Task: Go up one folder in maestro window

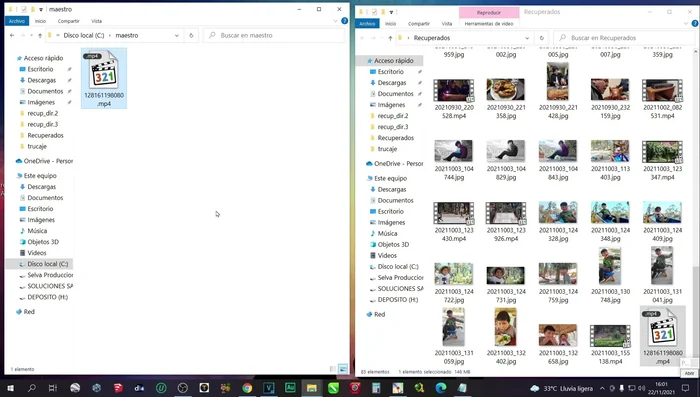Action: pyautogui.click(x=40, y=35)
